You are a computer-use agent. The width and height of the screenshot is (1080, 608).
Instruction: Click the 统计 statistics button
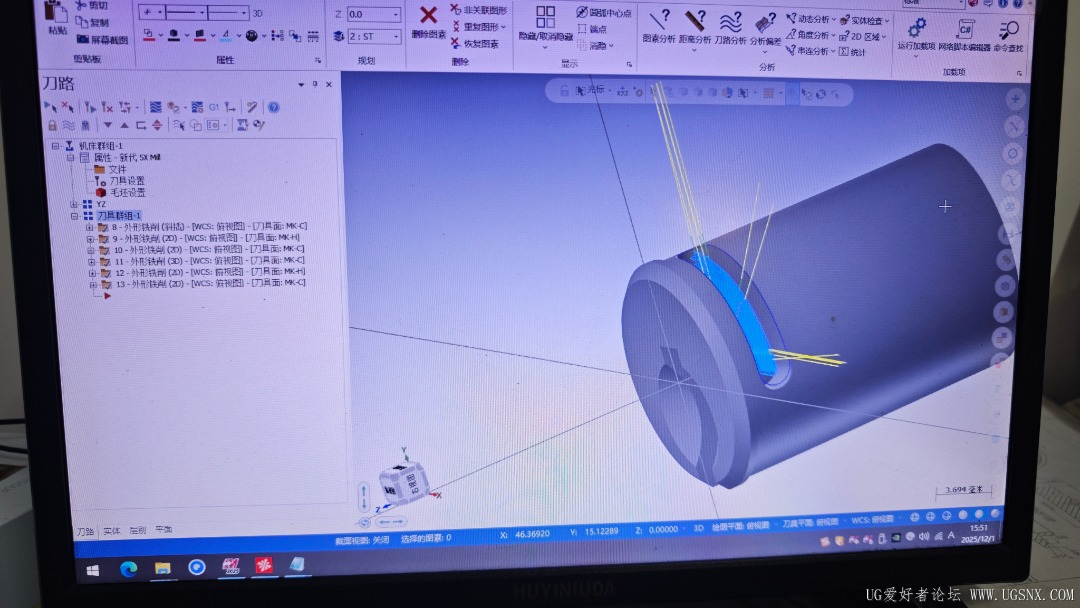click(852, 52)
